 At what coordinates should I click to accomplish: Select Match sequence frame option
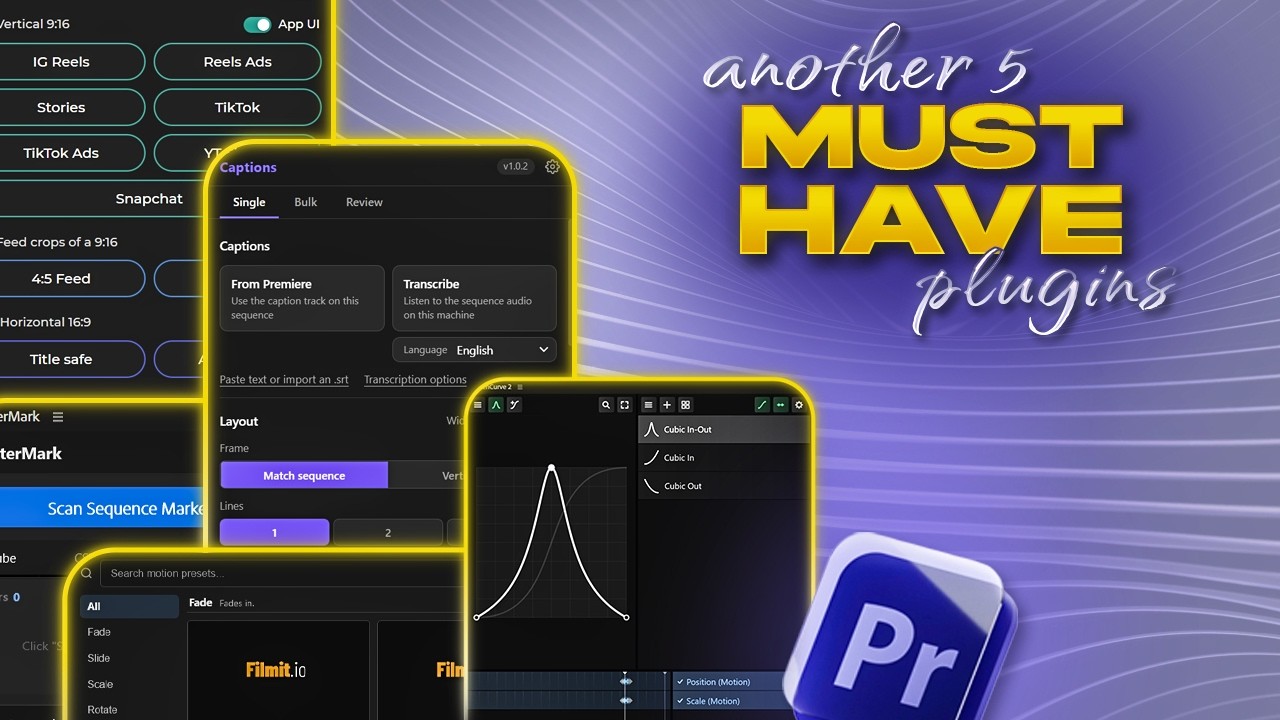(304, 475)
